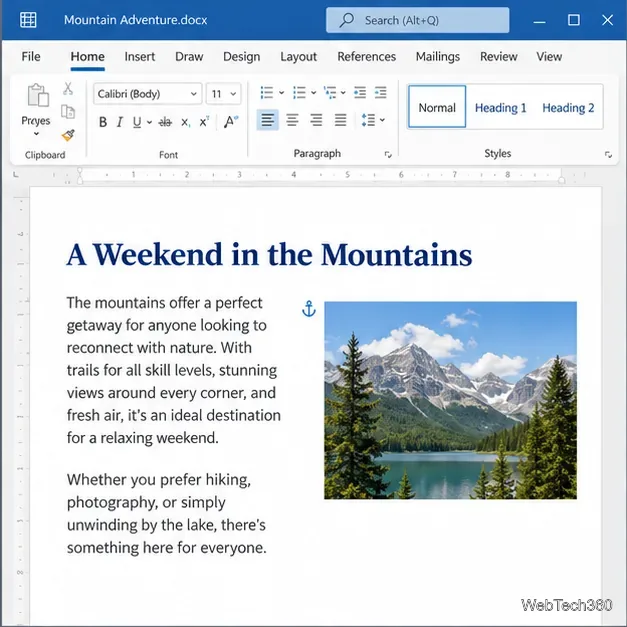The image size is (627, 627).
Task: Justify the text
Action: [x=340, y=120]
